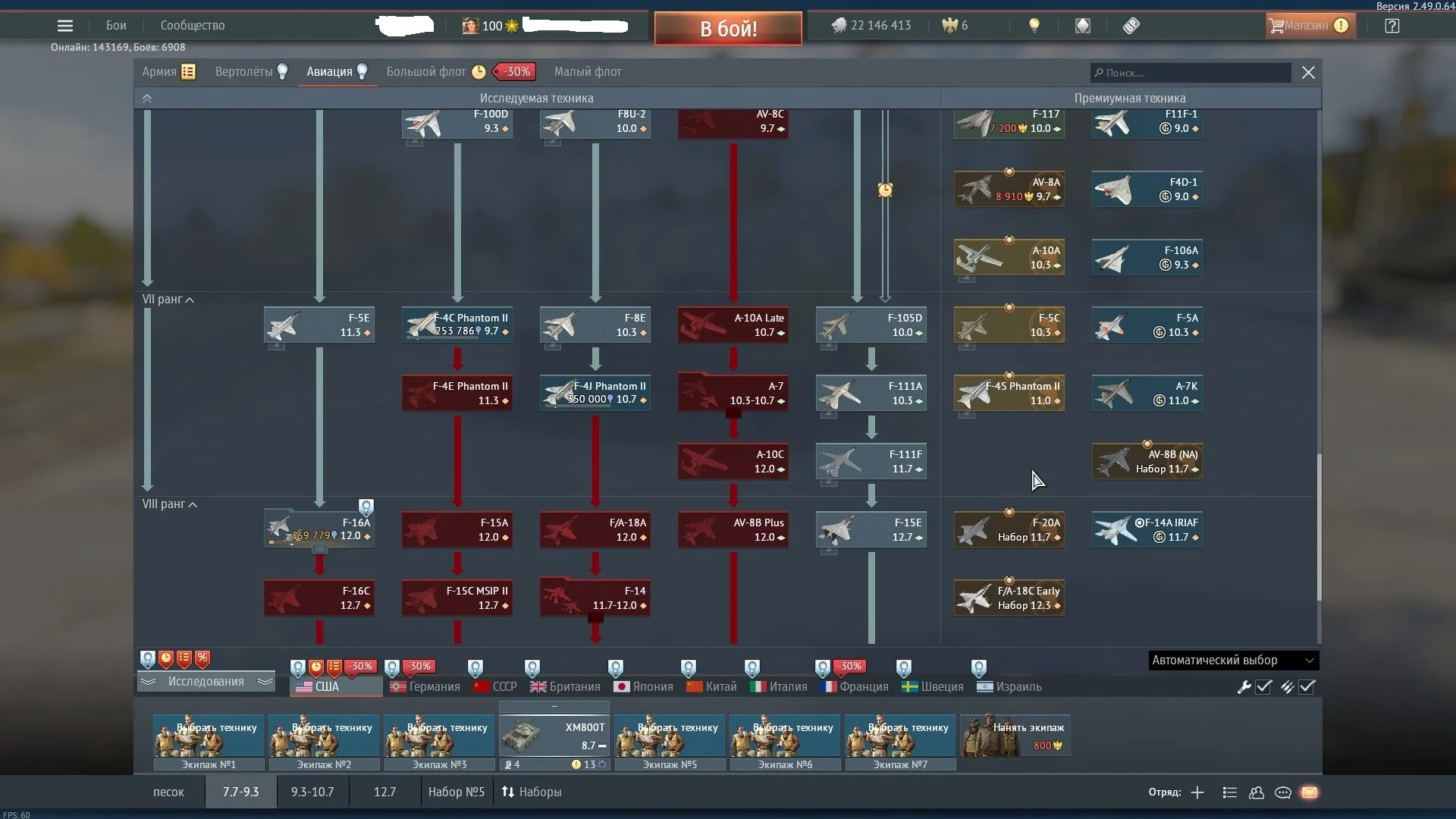Image resolution: width=1456 pixels, height=819 pixels.
Task: Switch to the Малый флот tab
Action: pyautogui.click(x=587, y=72)
